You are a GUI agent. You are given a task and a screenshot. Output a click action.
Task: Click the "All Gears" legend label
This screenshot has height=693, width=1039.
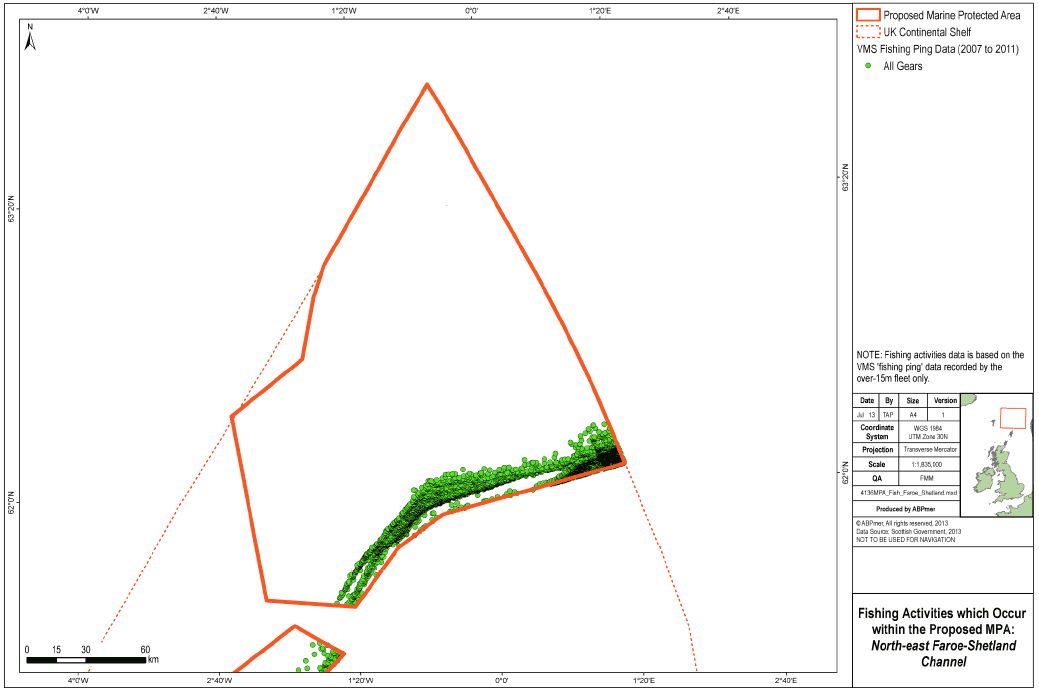click(902, 66)
